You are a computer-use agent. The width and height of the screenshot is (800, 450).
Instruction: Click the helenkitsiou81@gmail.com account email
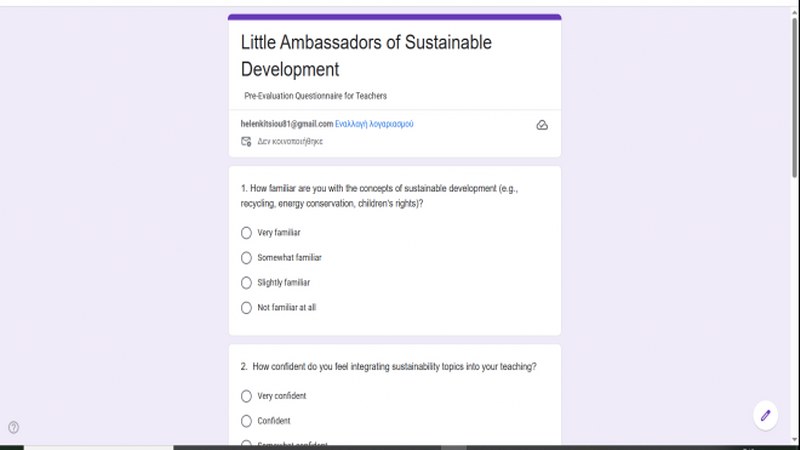[287, 124]
